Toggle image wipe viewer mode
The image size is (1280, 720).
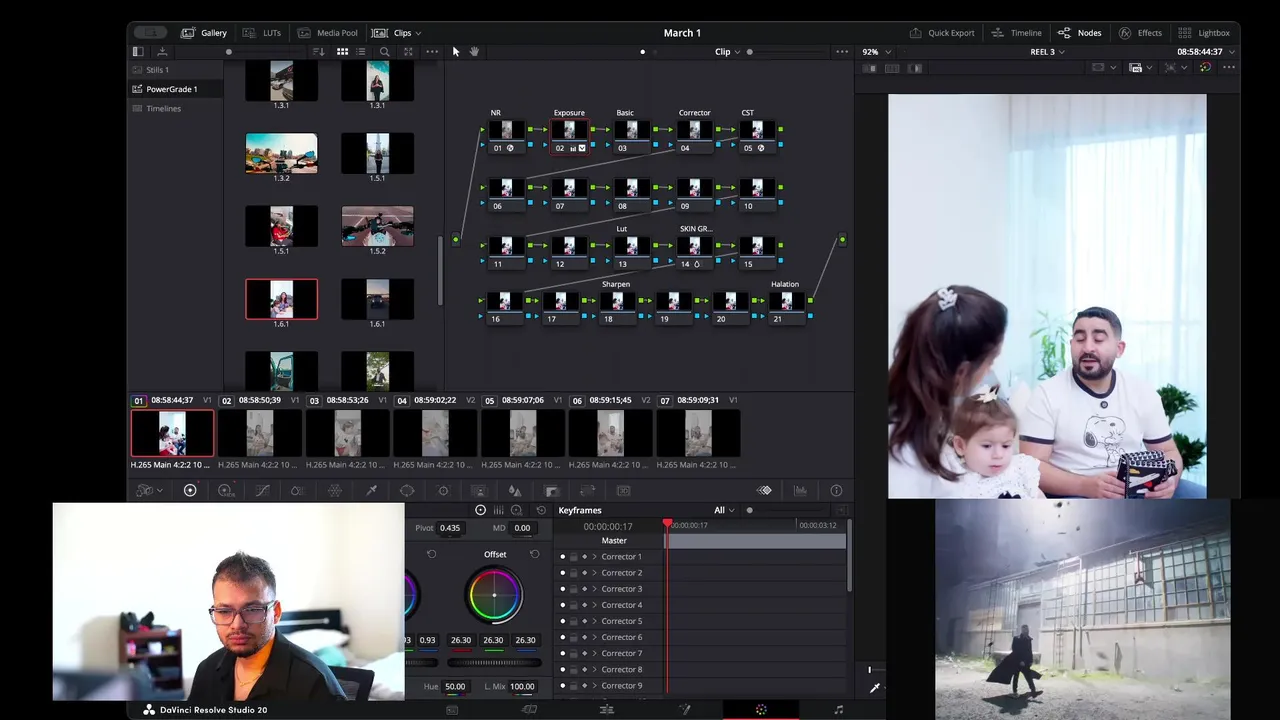(869, 68)
